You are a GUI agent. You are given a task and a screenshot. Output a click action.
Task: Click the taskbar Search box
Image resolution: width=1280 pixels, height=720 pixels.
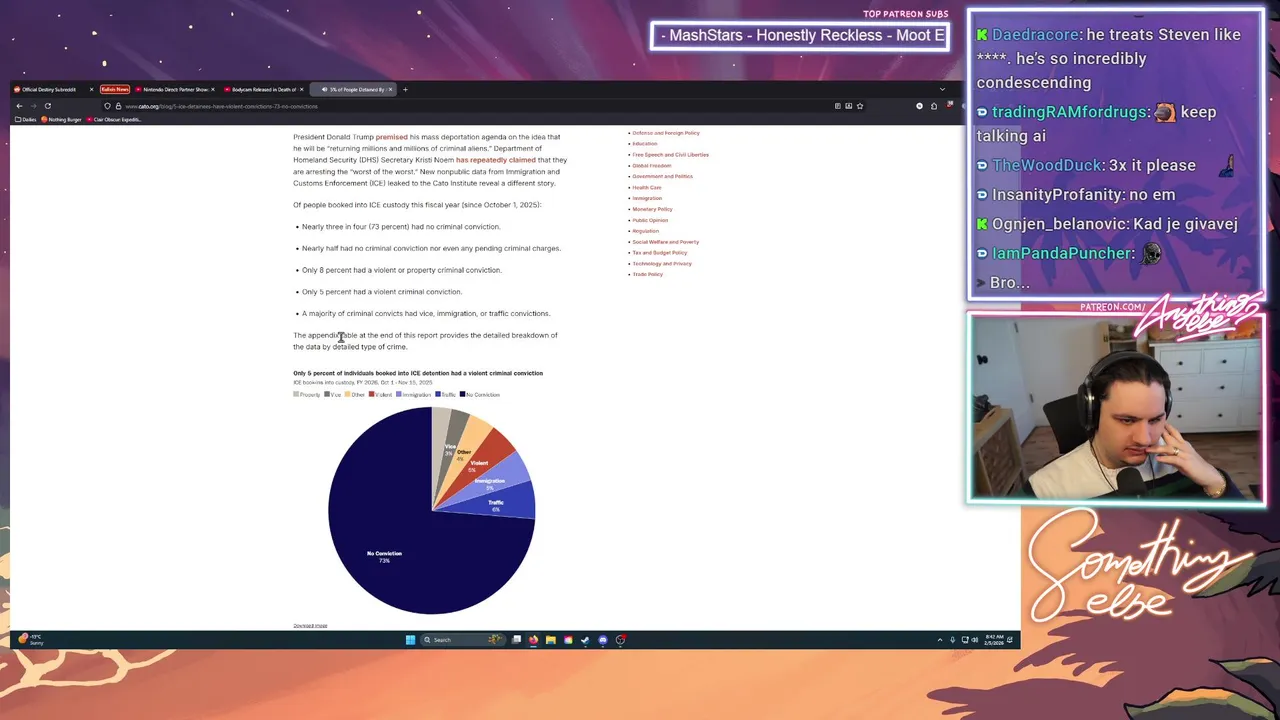pyautogui.click(x=462, y=640)
